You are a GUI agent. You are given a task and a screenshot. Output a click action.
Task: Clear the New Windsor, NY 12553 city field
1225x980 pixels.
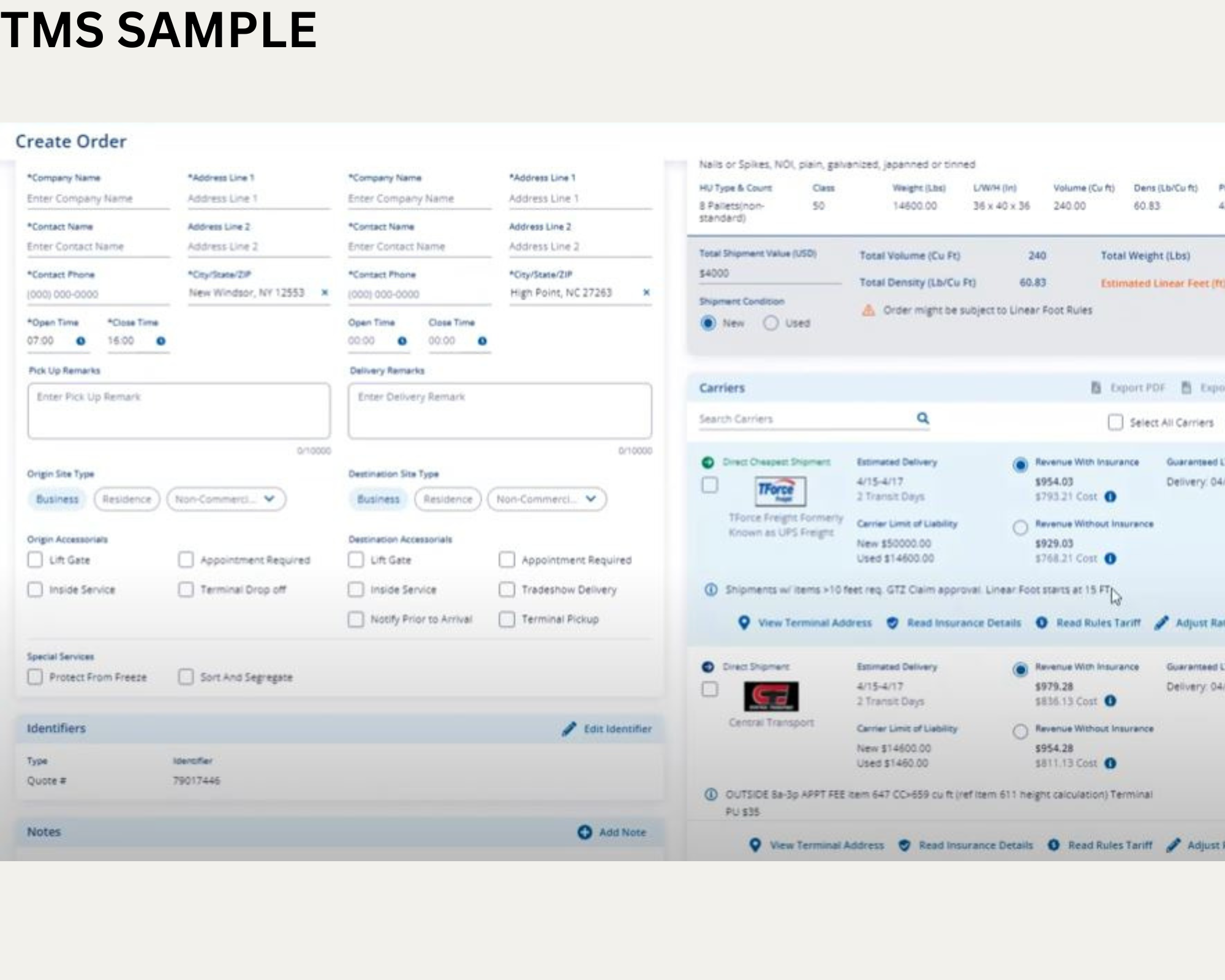pyautogui.click(x=325, y=293)
